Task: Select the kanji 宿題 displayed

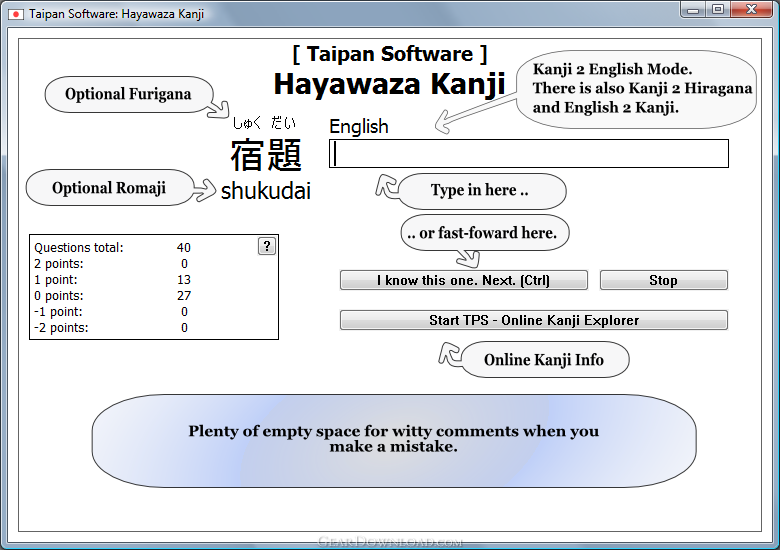Action: (266, 155)
